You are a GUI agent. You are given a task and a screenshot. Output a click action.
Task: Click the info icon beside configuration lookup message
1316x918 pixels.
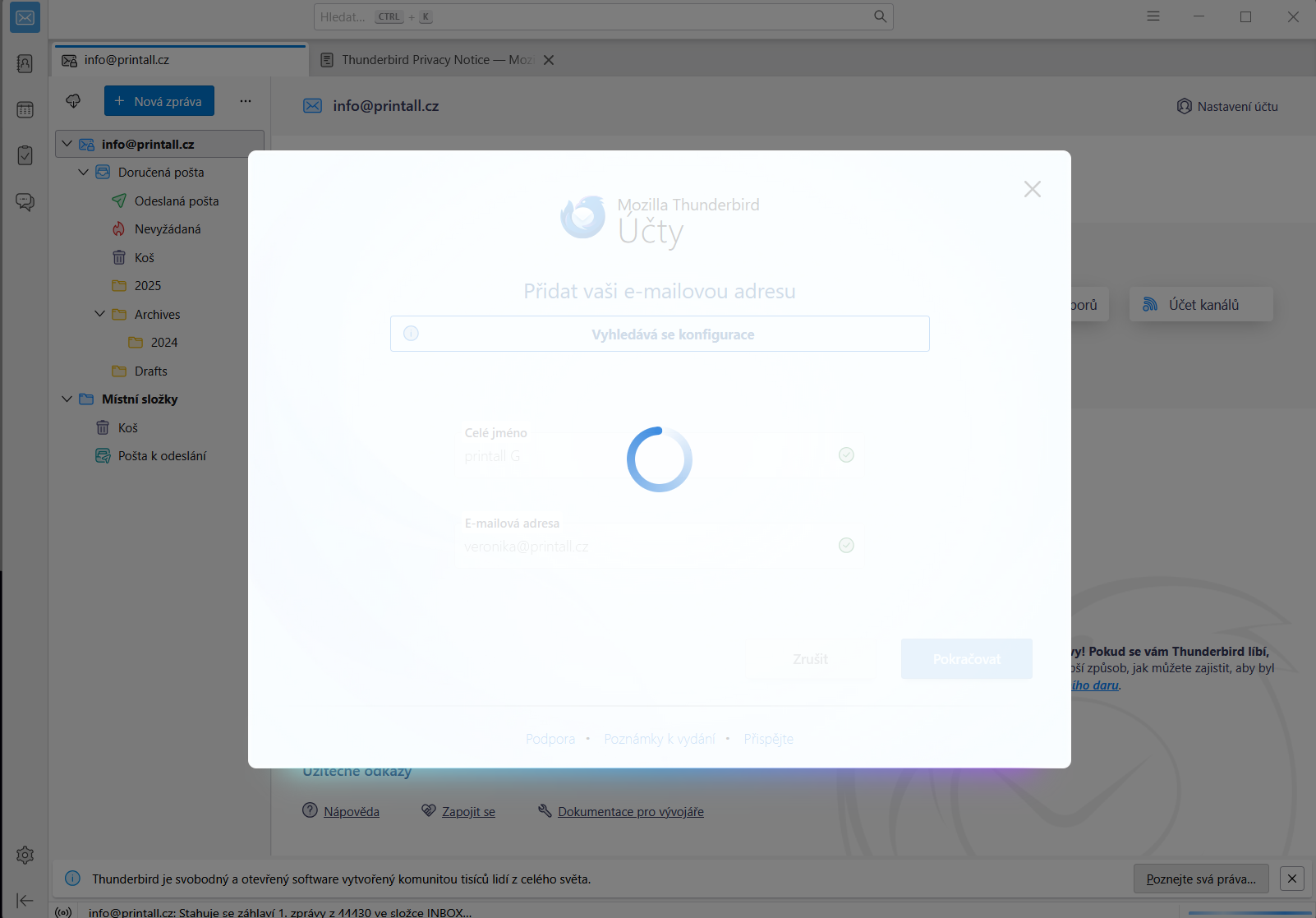pyautogui.click(x=412, y=334)
